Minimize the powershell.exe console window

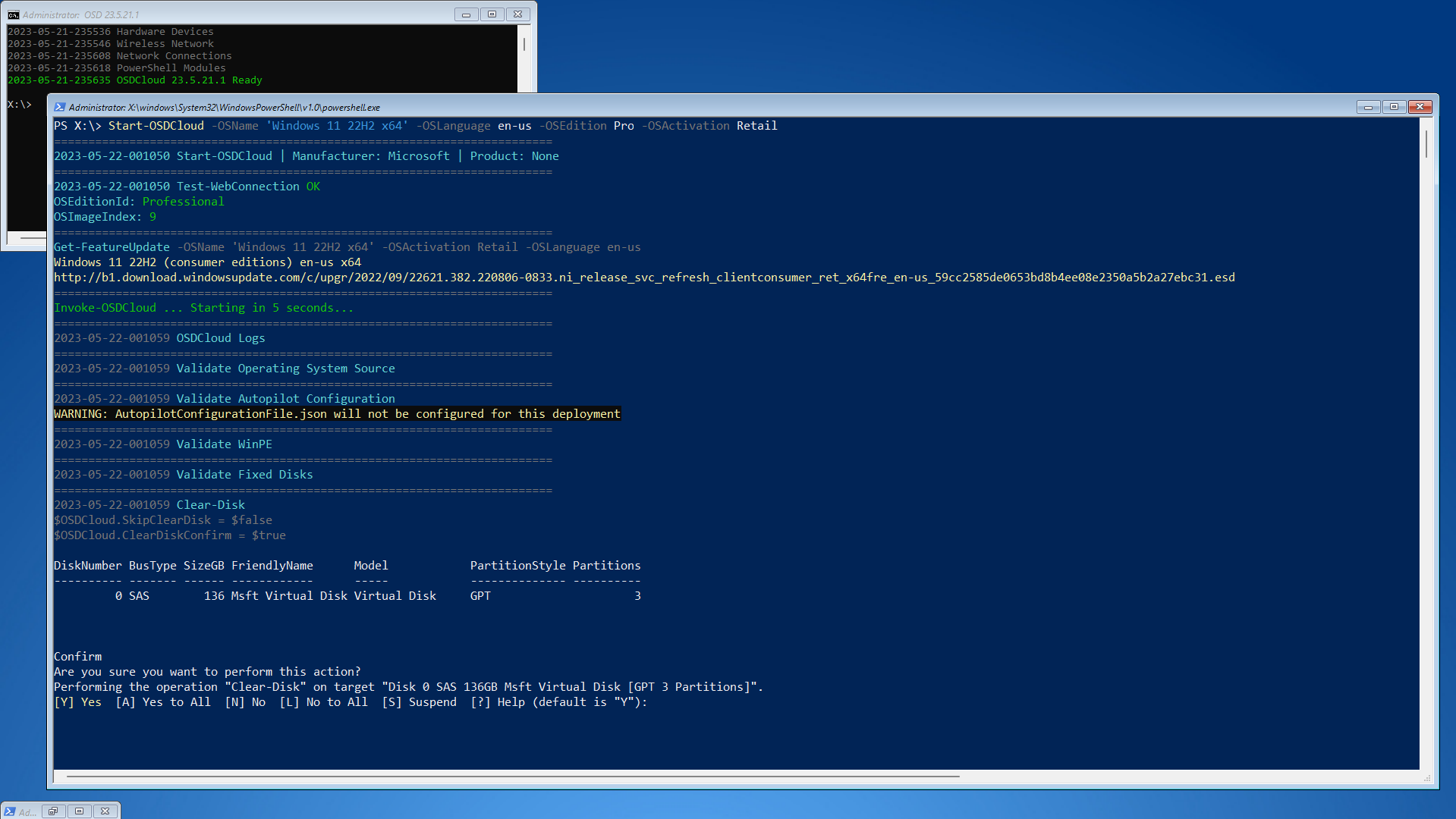[x=1368, y=107]
